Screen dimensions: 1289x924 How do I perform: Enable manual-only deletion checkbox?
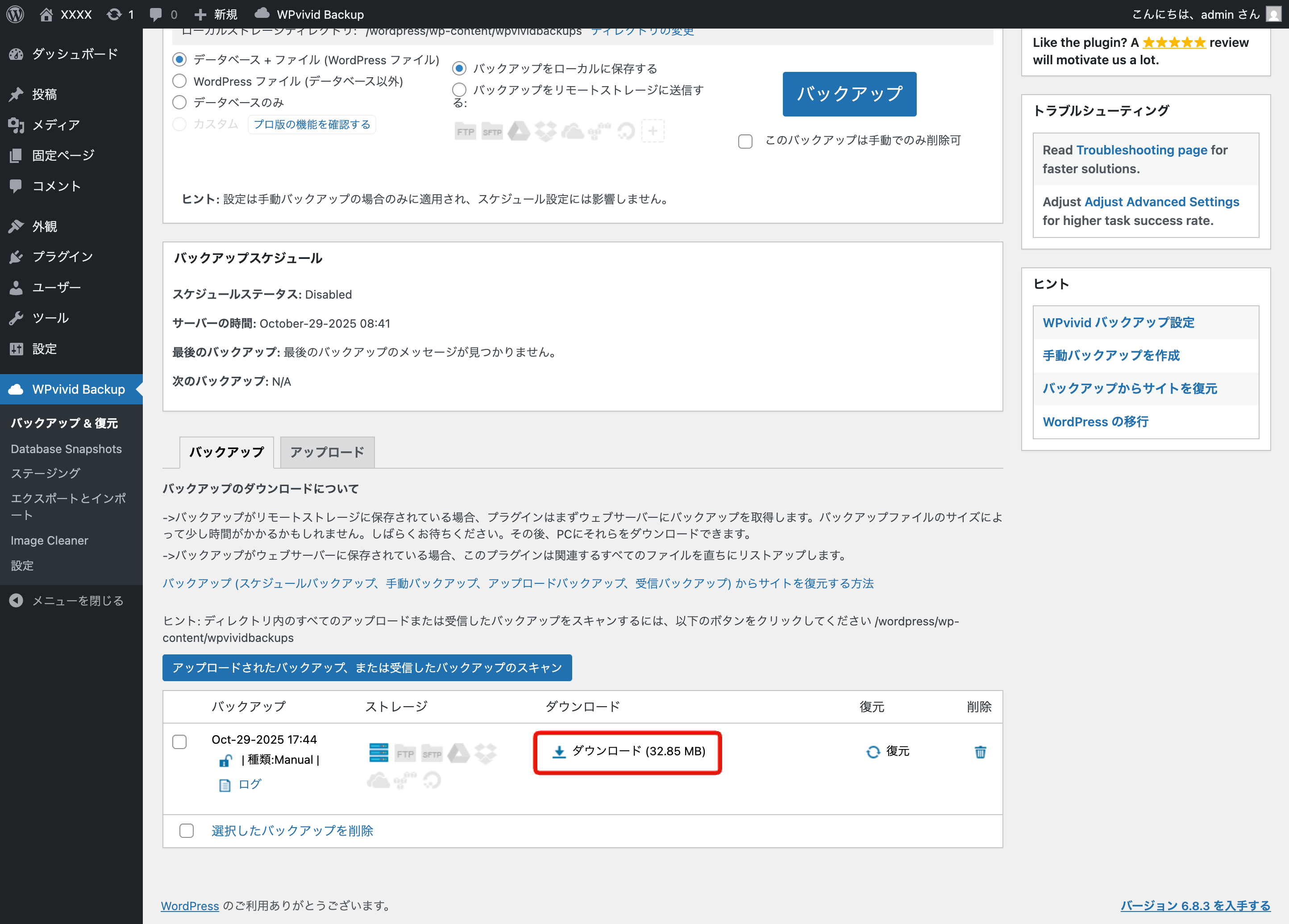[745, 141]
